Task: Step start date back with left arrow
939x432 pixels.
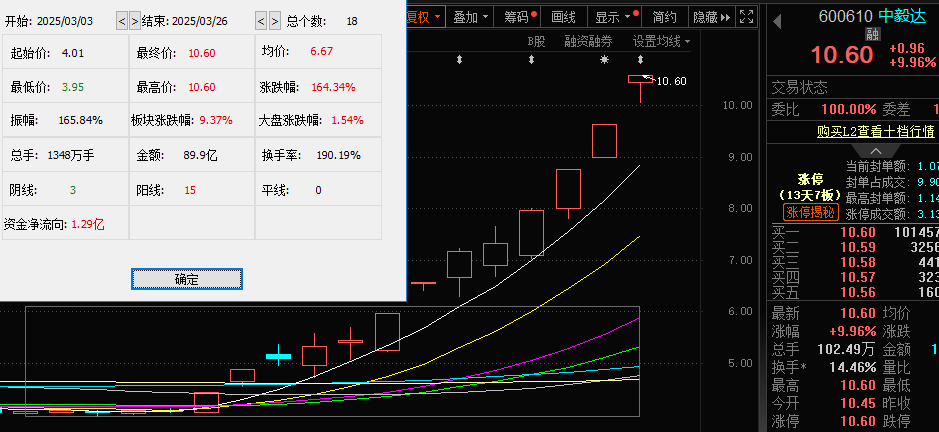Action: (x=121, y=20)
